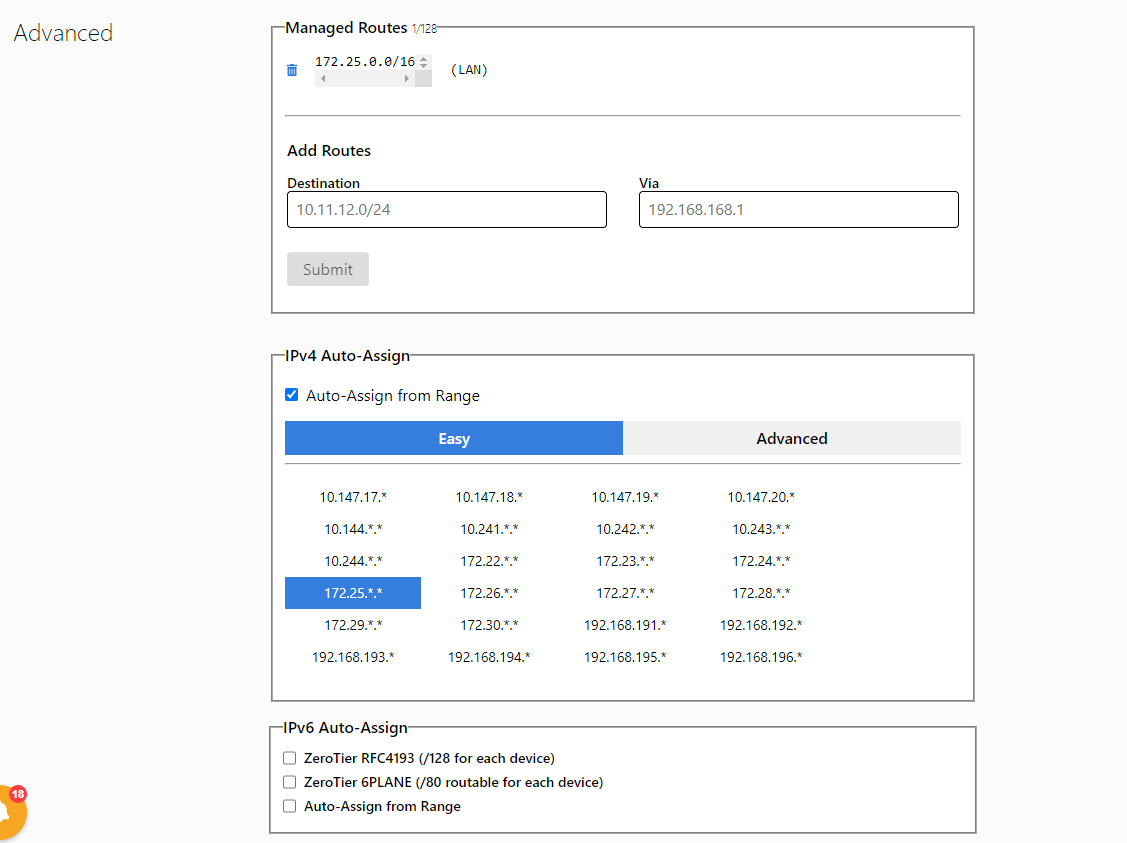The width and height of the screenshot is (1127, 843).
Task: Choose the 10.243.*.* IP range
Action: 761,529
